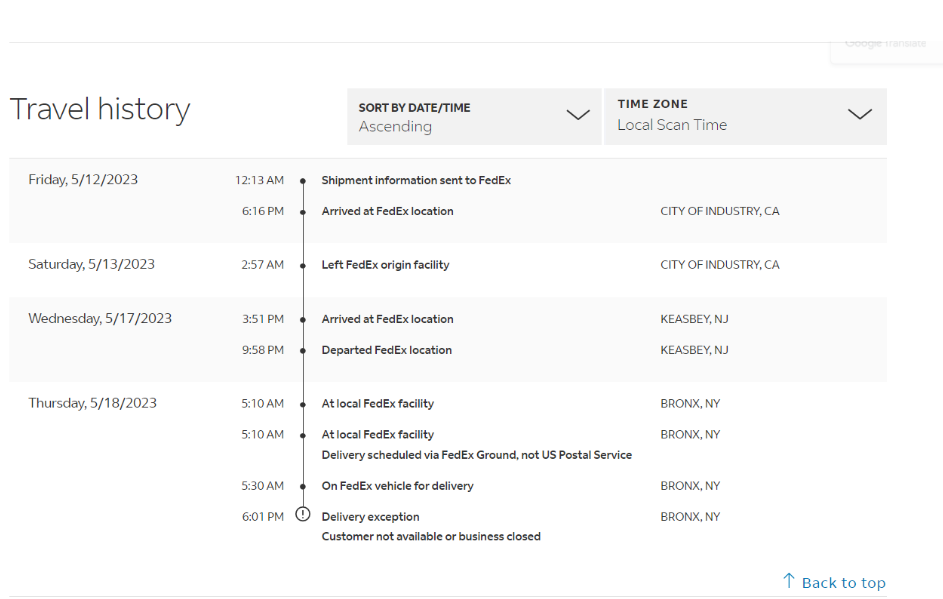
Task: Open the Time Zone dropdown
Action: 744,115
